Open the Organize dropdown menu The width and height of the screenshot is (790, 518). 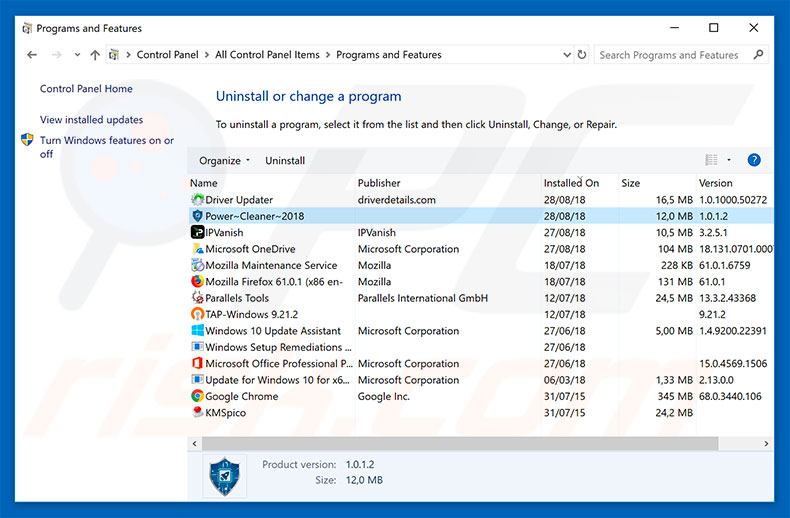[224, 160]
